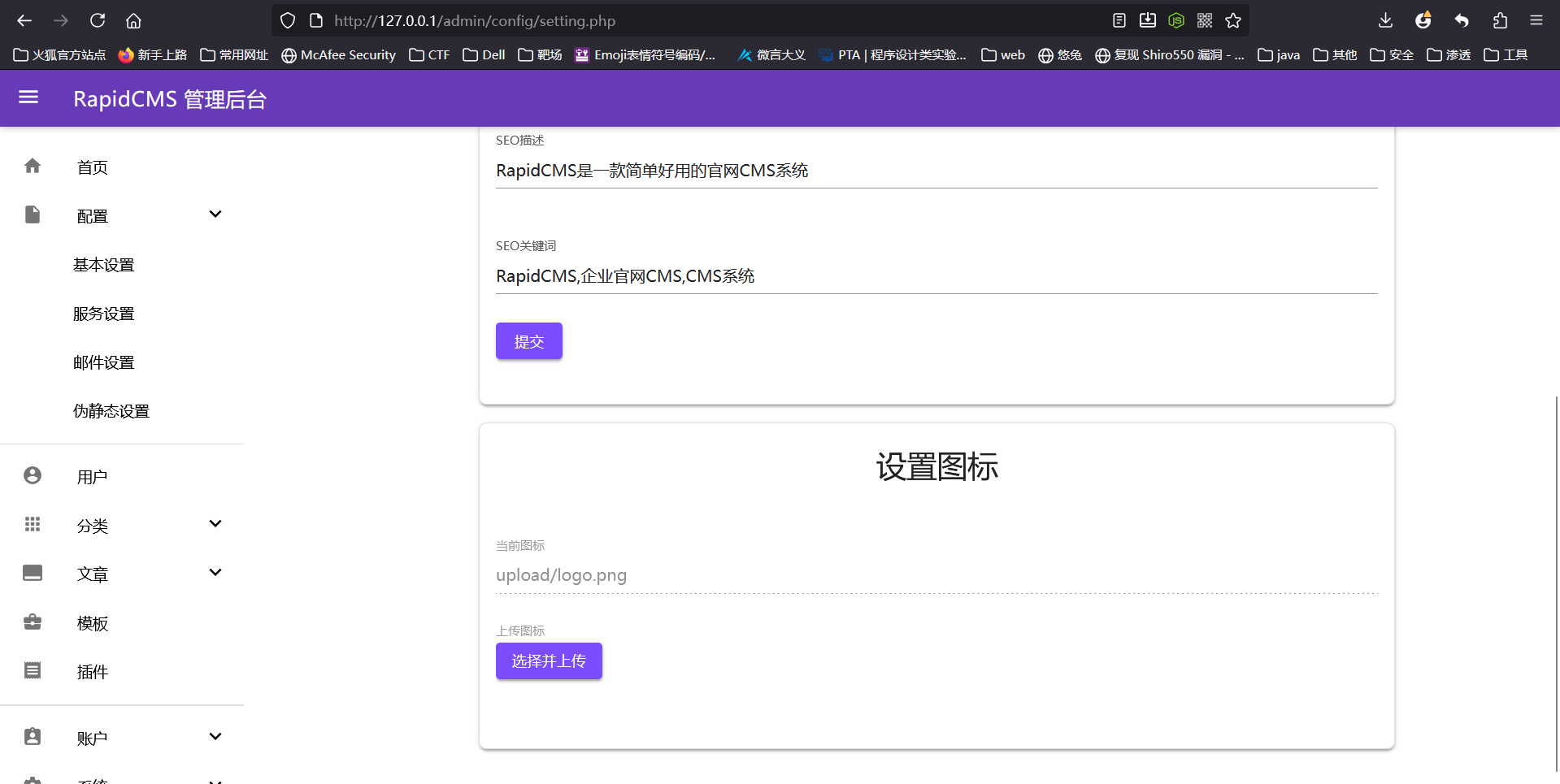Click the plugin icon beside 插件

[33, 671]
